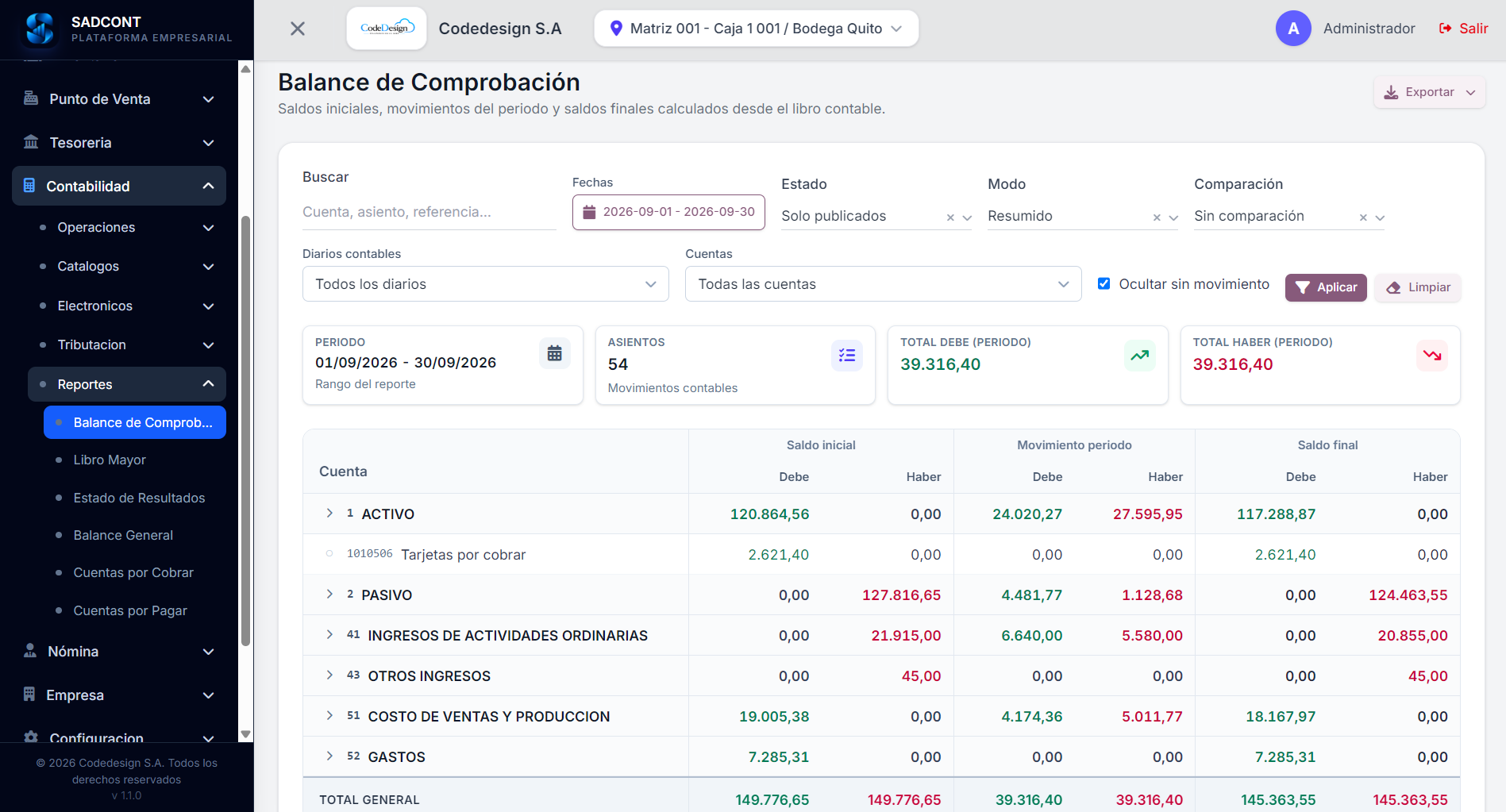This screenshot has width=1506, height=812.
Task: Click the Administrador avatar icon
Action: coord(1293,29)
